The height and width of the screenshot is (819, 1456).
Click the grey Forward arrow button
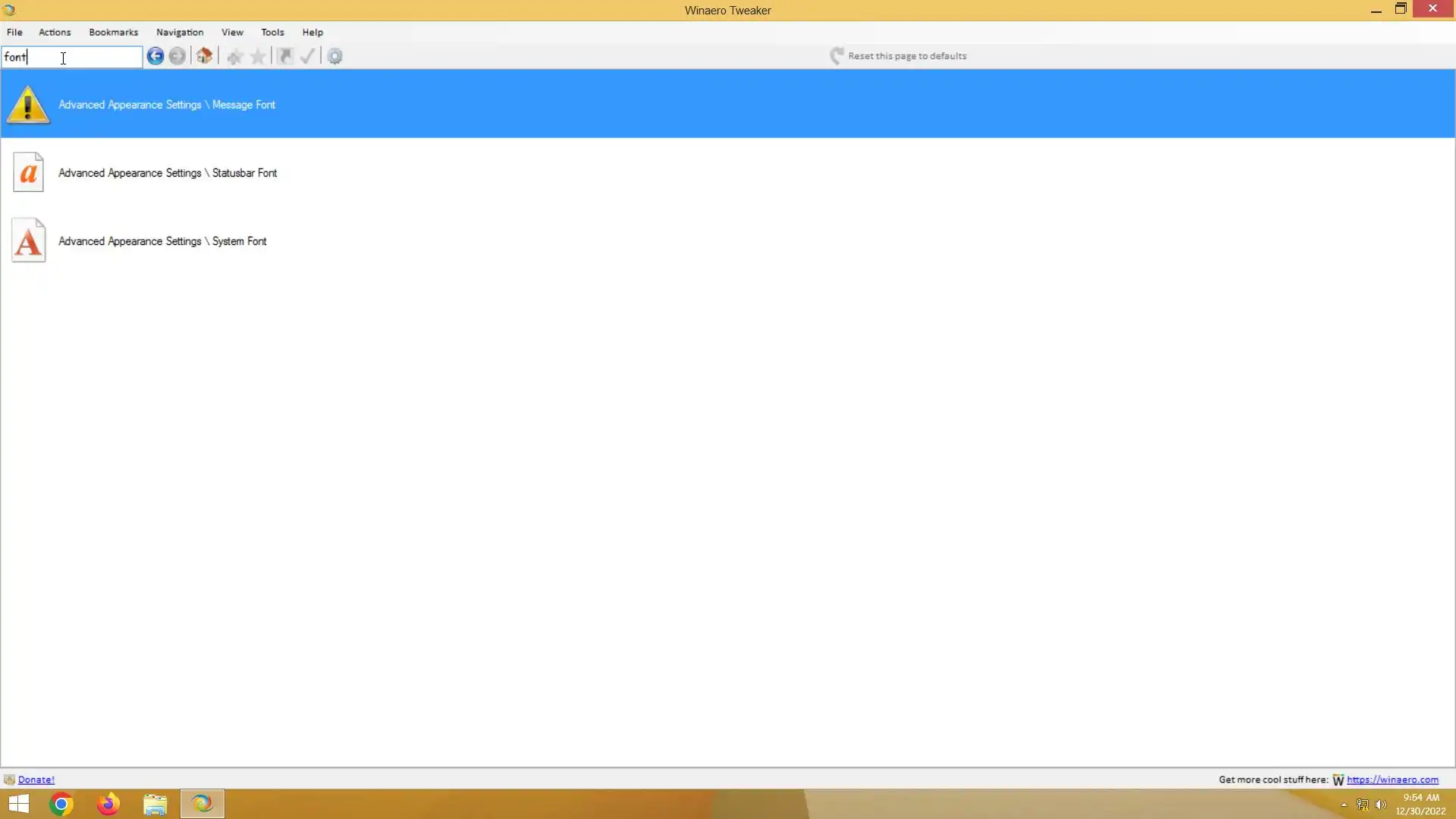pos(177,56)
